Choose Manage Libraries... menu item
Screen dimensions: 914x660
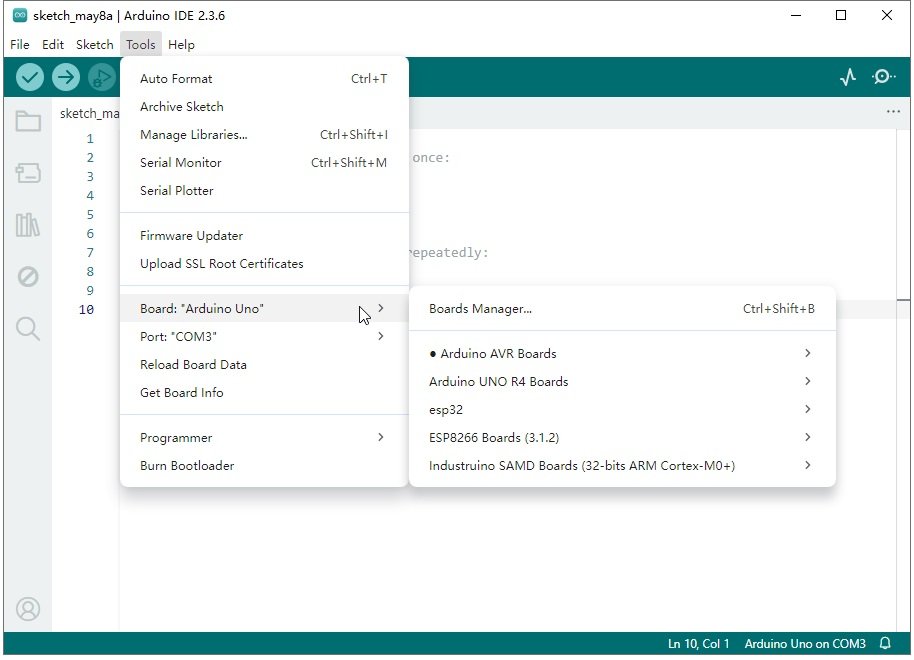click(264, 135)
